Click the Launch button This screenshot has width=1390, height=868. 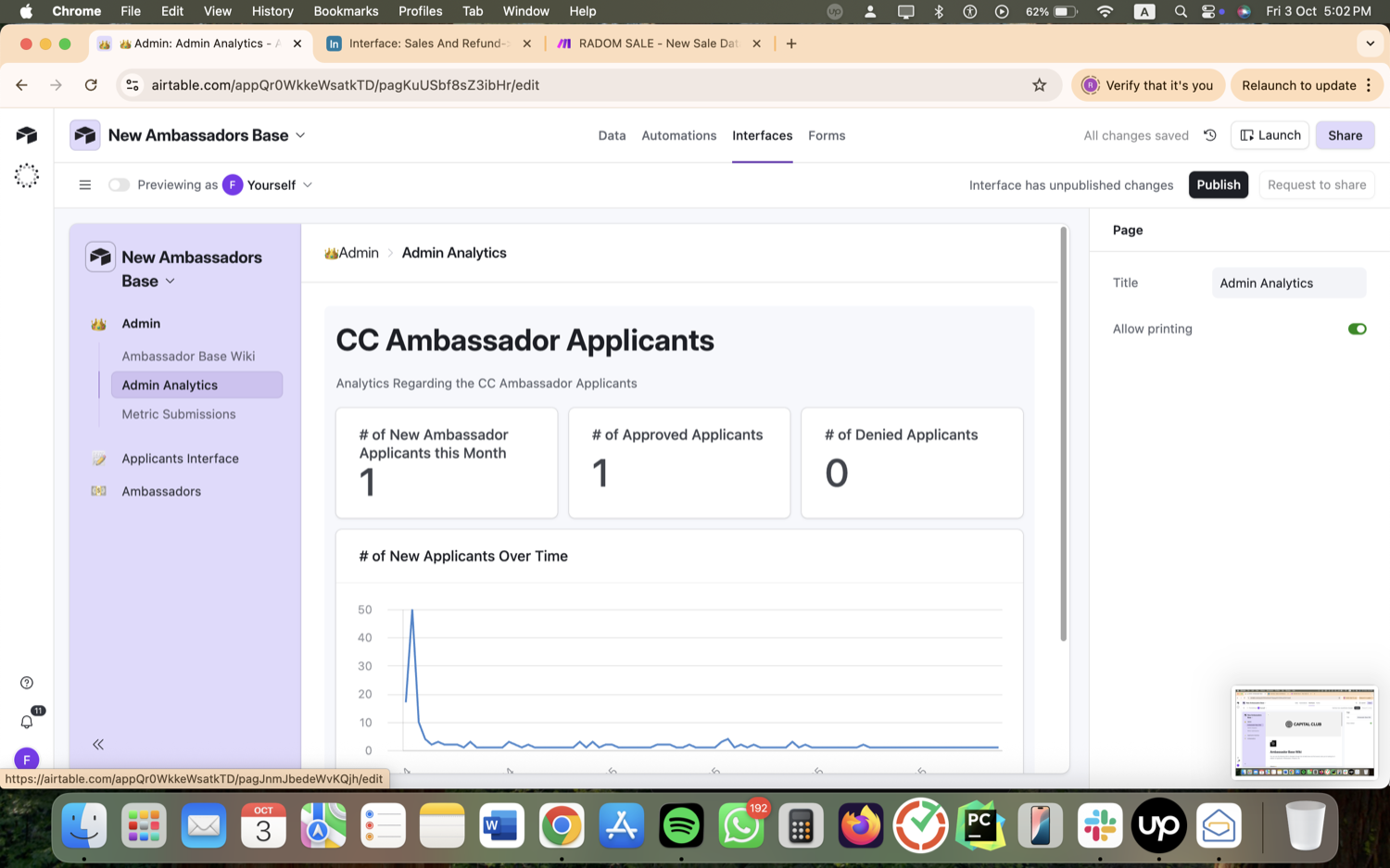(1270, 135)
